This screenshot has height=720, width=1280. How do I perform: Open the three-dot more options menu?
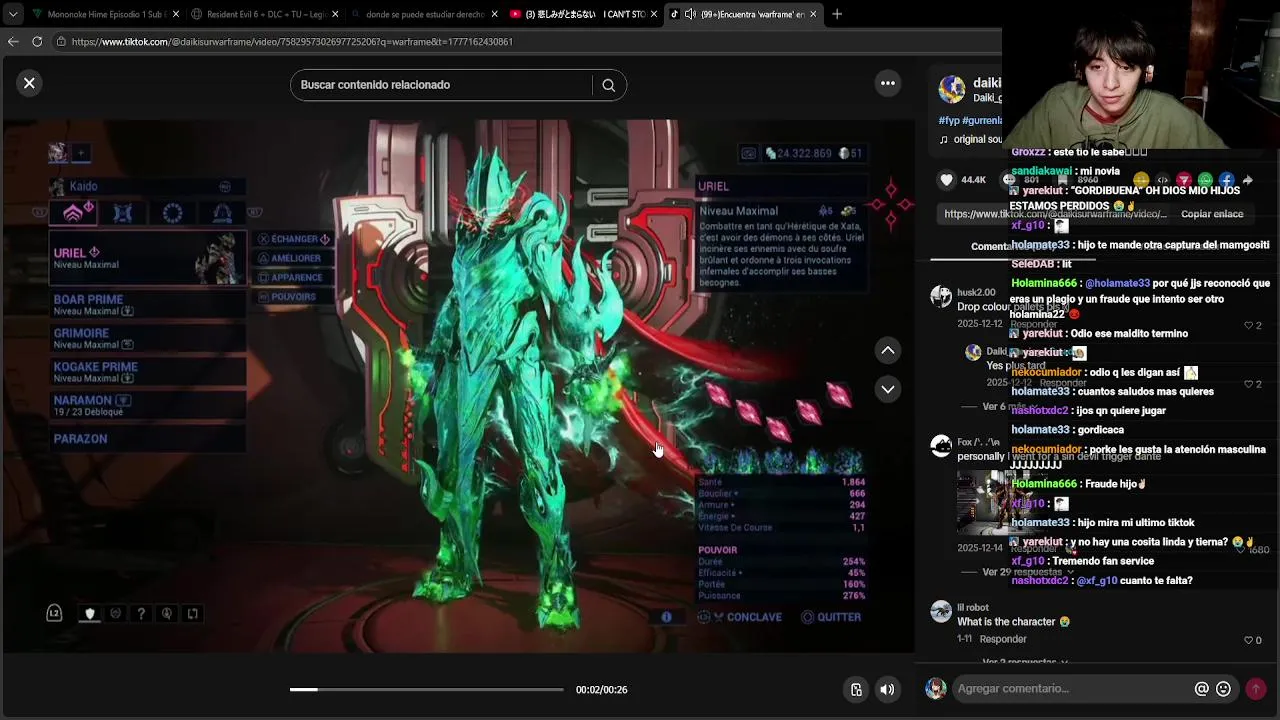point(887,84)
